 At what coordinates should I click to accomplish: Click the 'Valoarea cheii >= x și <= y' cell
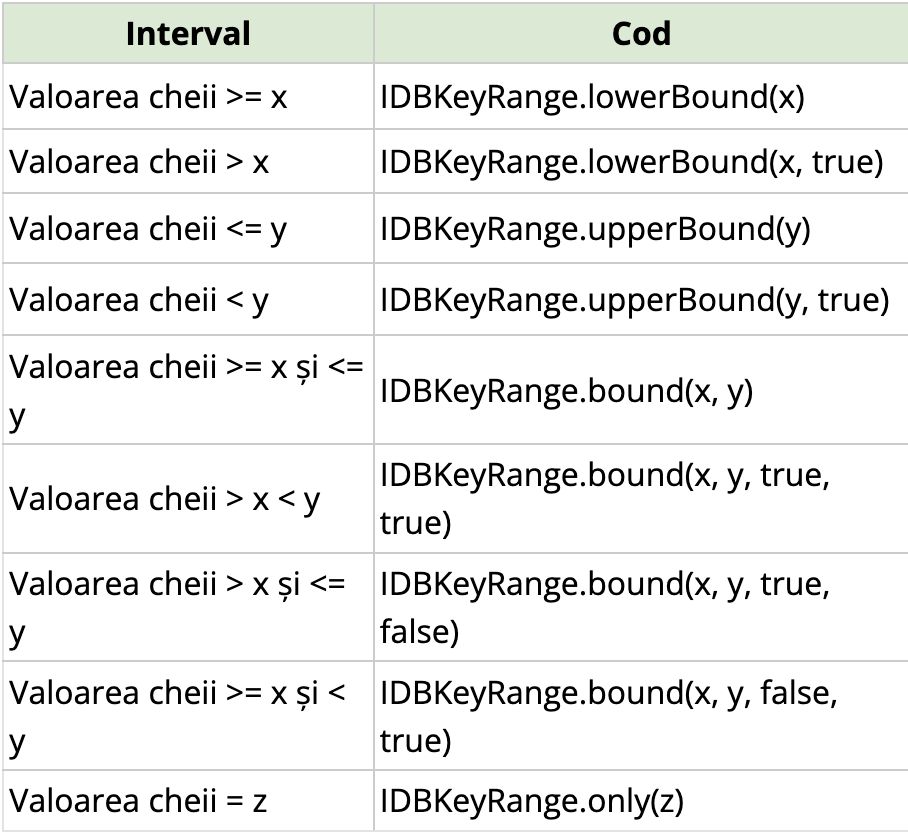coord(188,390)
